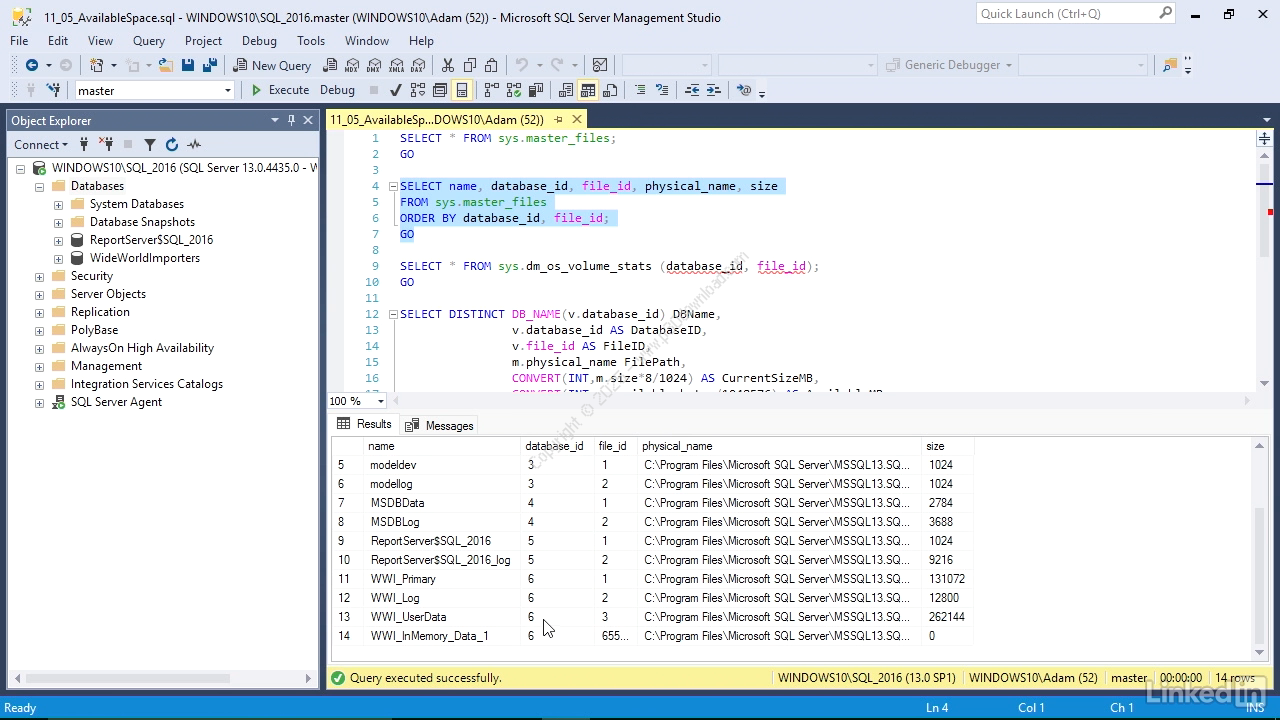Screen dimensions: 1280x720
Task: Expand the WideWorldImporters database node
Action: tap(58, 259)
